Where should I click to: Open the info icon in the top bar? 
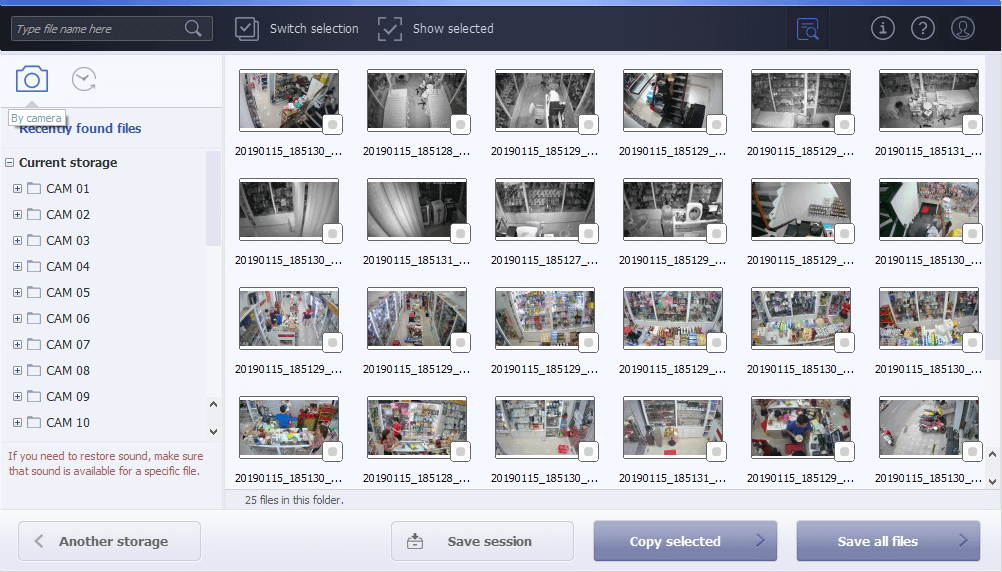coord(882,28)
